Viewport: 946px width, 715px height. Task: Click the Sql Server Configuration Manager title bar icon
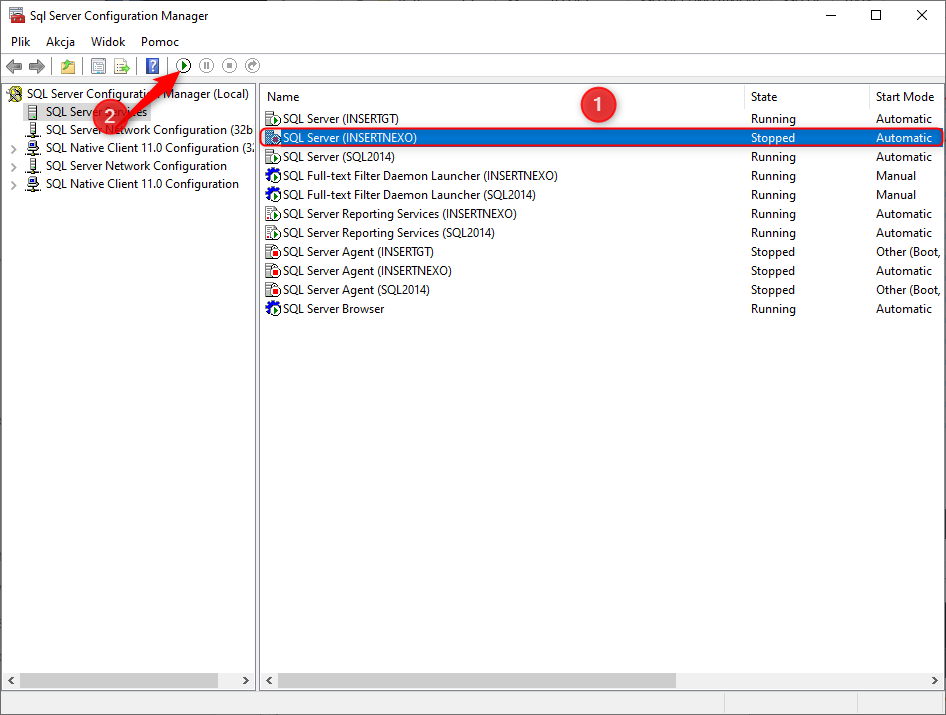pyautogui.click(x=17, y=15)
